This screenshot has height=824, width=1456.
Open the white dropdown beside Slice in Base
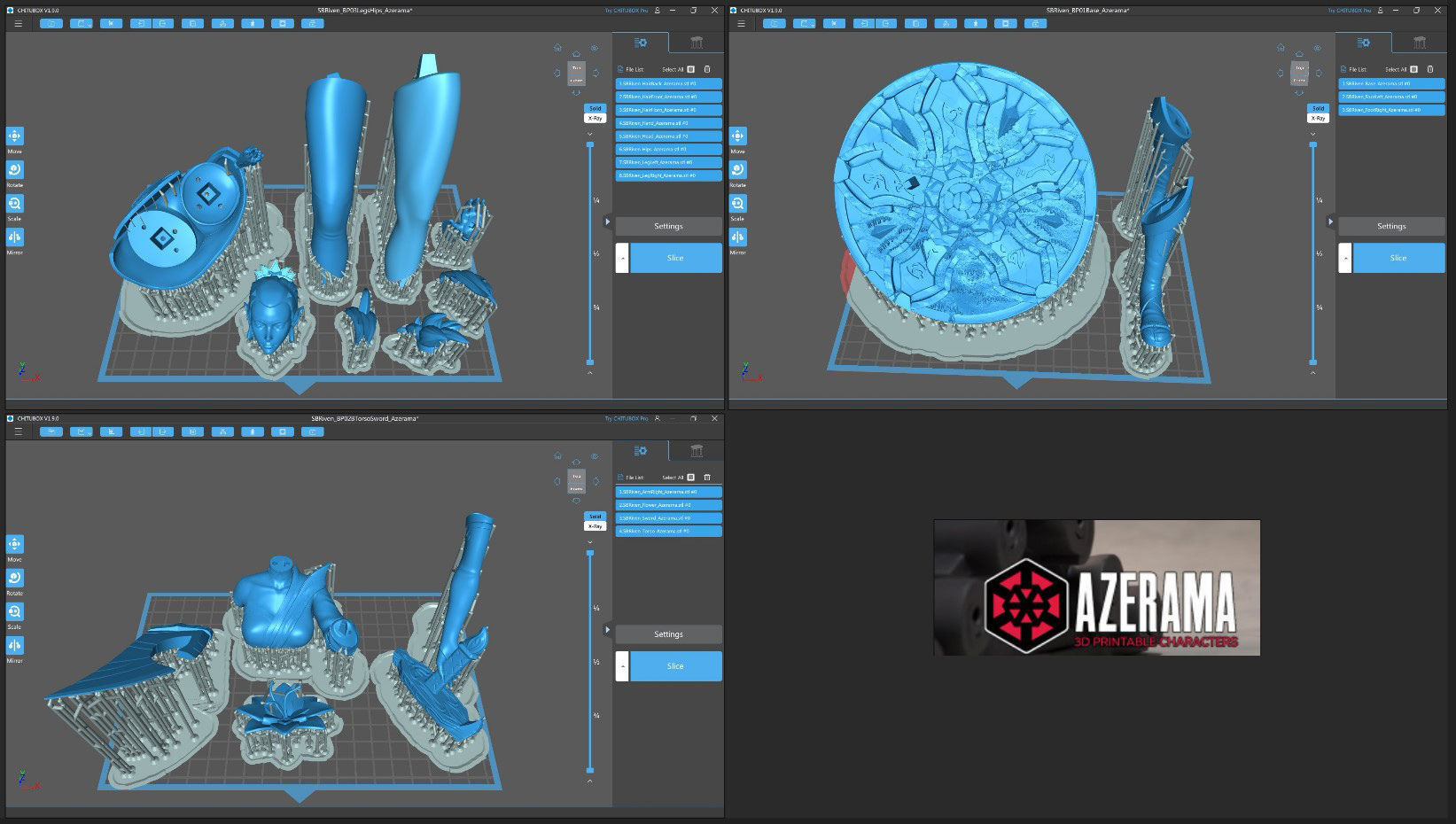[x=1345, y=258]
